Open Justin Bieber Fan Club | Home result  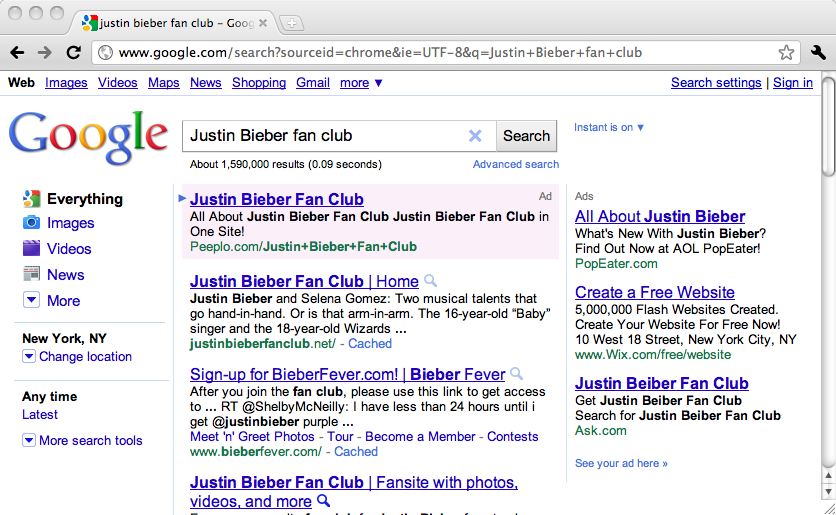304,281
